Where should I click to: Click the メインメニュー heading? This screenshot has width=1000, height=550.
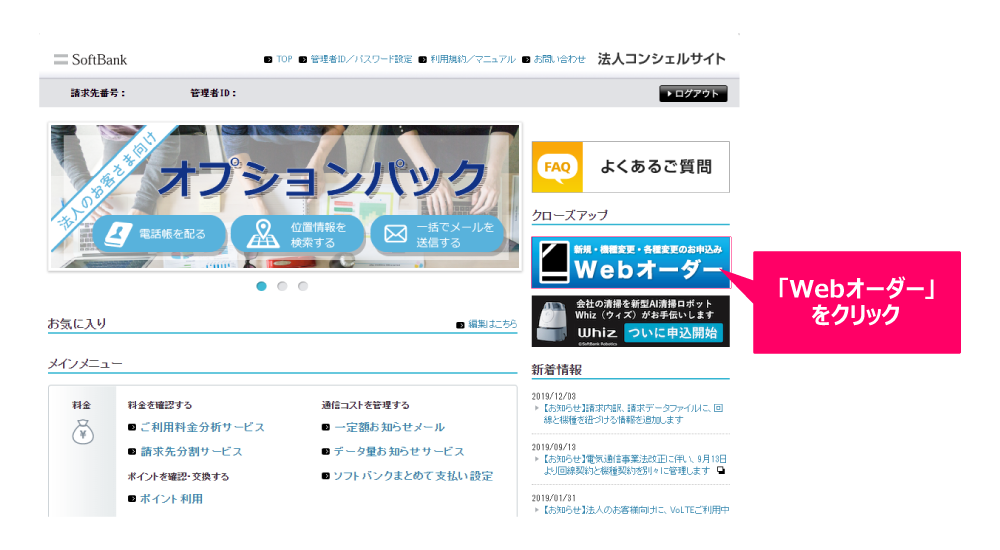(85, 364)
